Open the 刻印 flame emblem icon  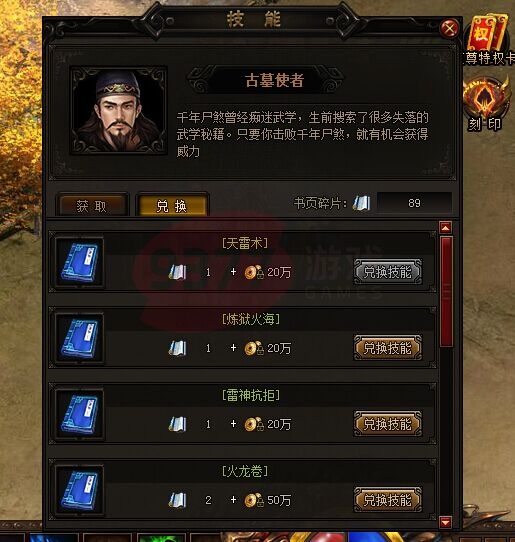(x=487, y=98)
